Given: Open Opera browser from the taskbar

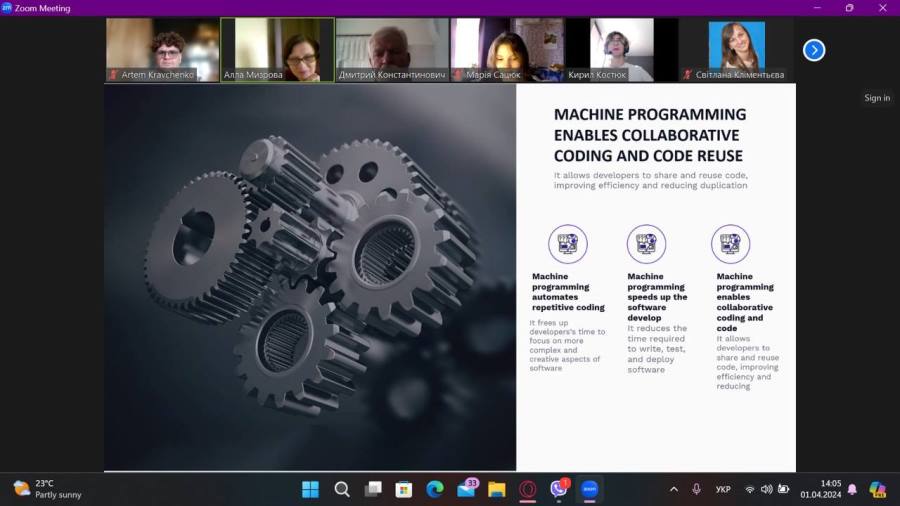Looking at the screenshot, I should tap(527, 489).
